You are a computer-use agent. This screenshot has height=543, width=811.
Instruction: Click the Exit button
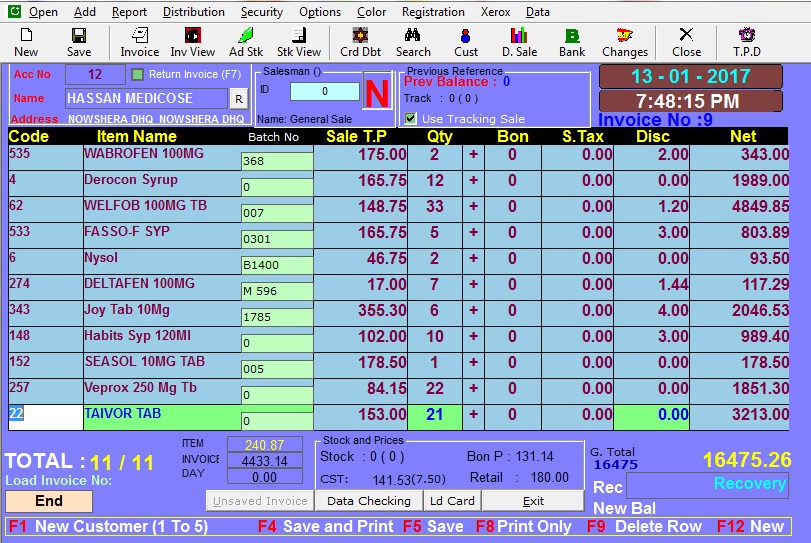533,501
